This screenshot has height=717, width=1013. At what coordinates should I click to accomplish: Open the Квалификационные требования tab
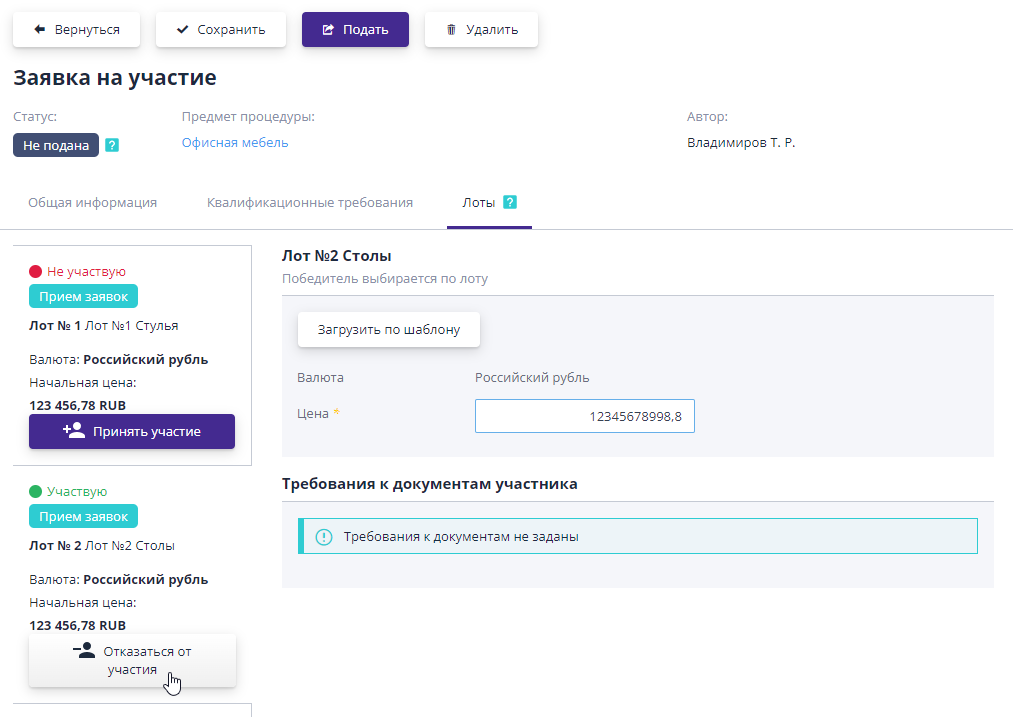point(309,202)
